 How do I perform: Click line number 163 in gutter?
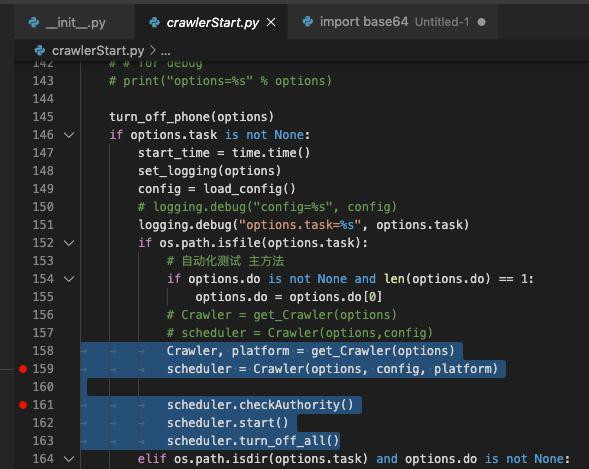tap(43, 441)
